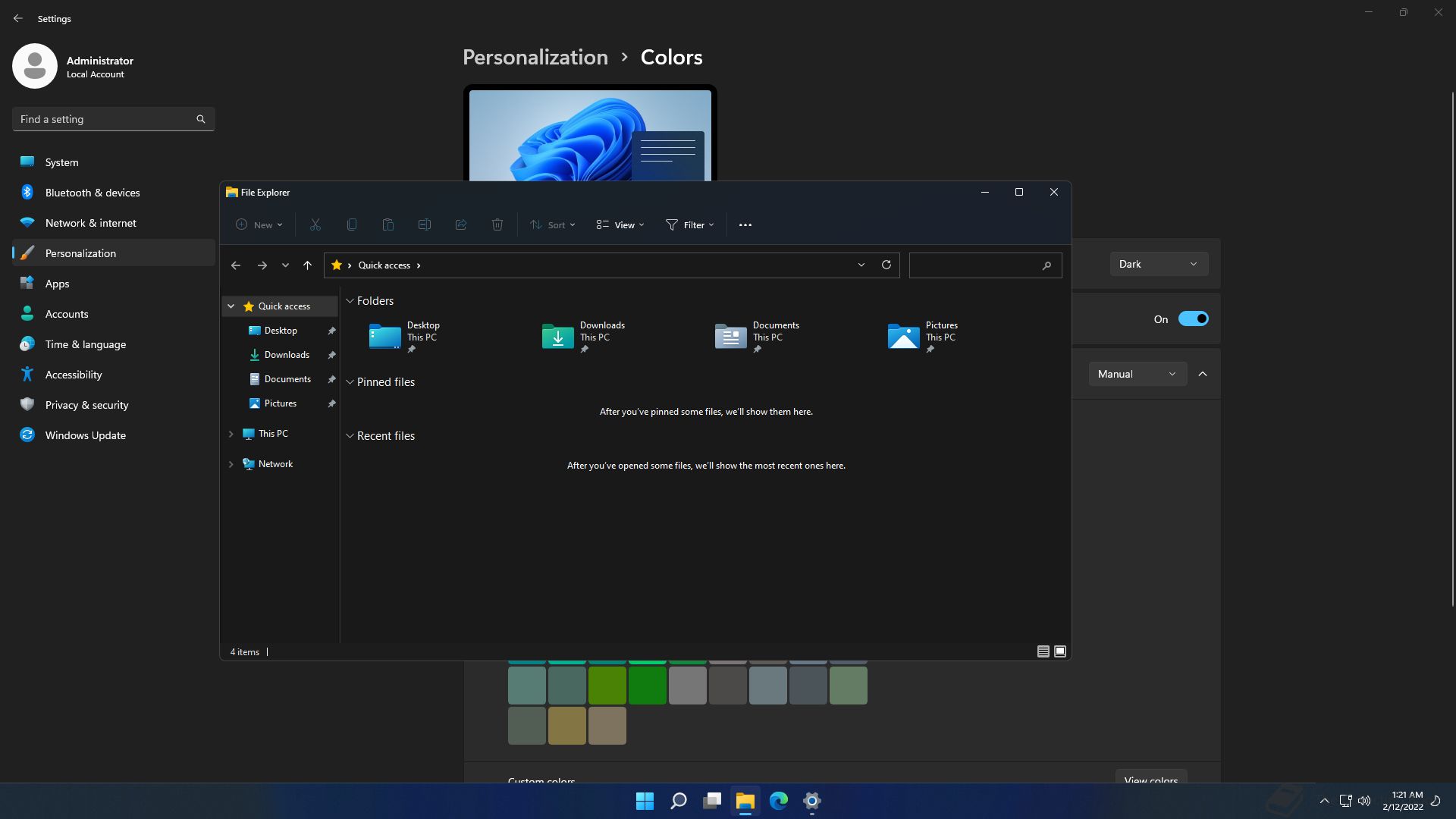Select Desktop in navigation pane
Viewport: 1456px width, 819px height.
tap(281, 331)
